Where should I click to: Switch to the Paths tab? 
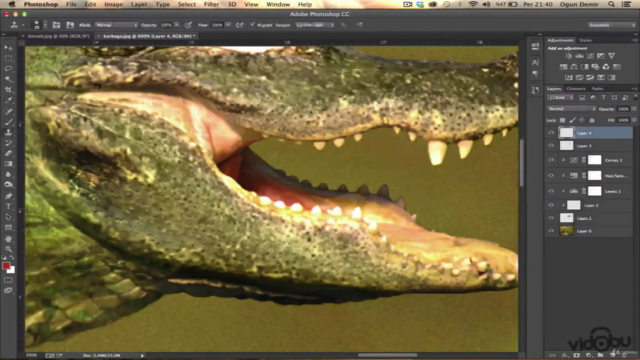pyautogui.click(x=597, y=89)
